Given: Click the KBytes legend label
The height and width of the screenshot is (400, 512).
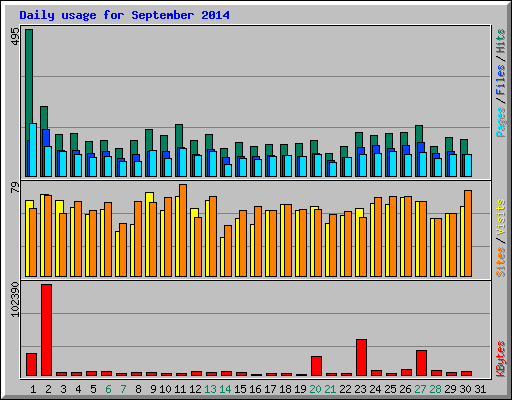Looking at the screenshot, I should click(x=501, y=359).
